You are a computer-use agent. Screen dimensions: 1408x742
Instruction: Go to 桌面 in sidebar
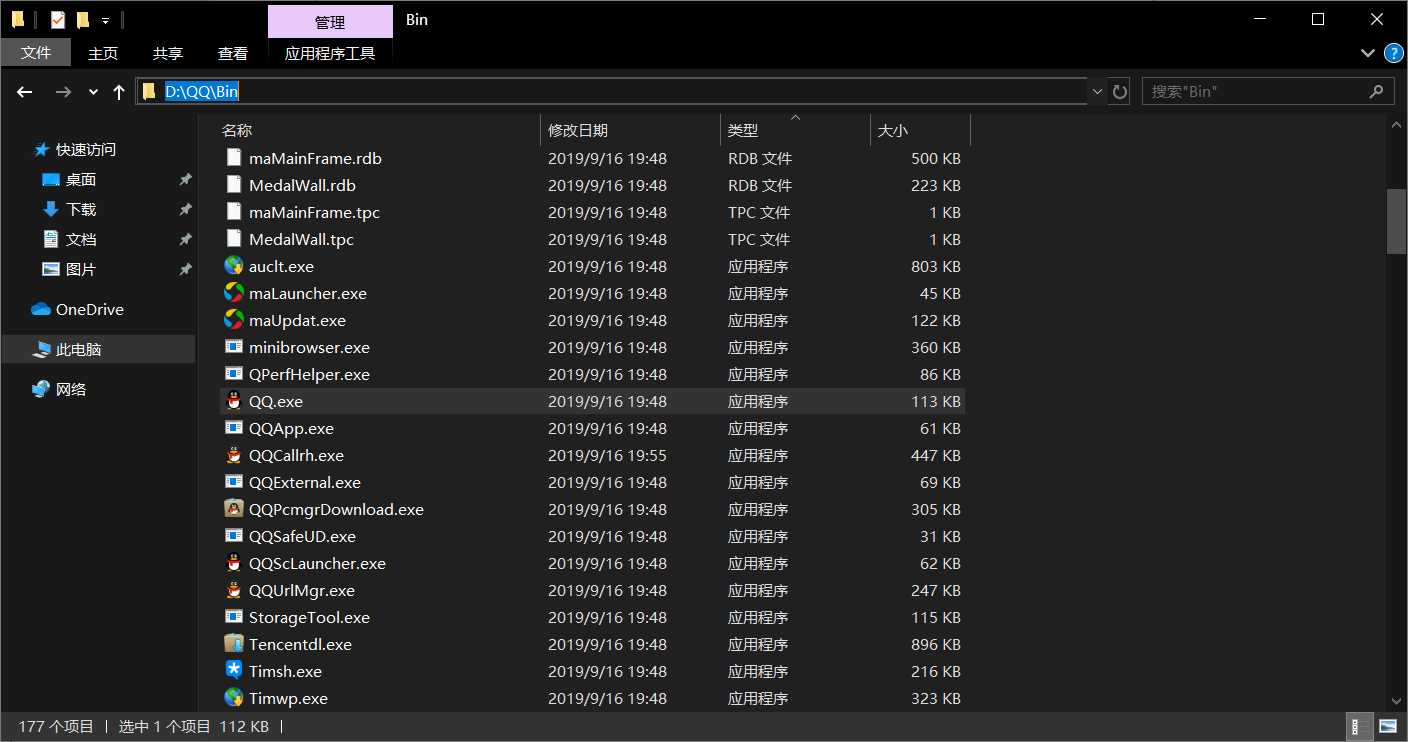pyautogui.click(x=81, y=179)
